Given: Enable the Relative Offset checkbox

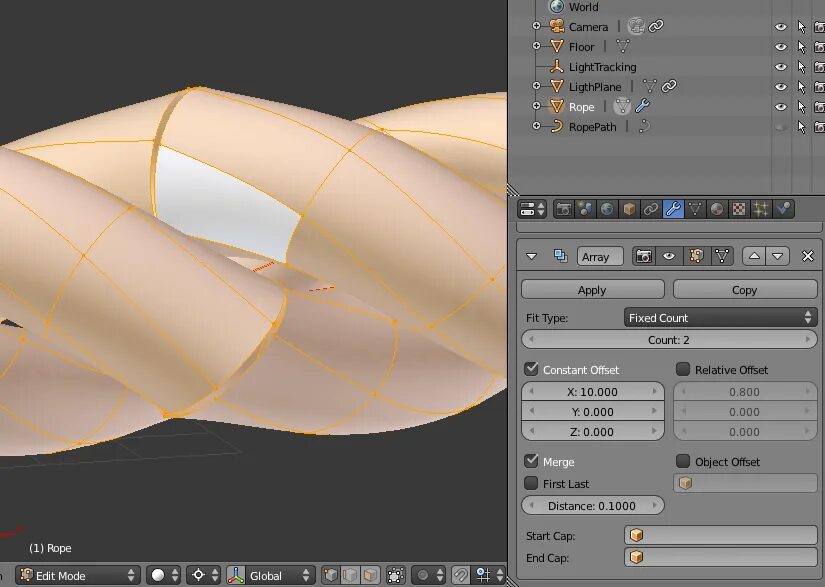Looking at the screenshot, I should pyautogui.click(x=683, y=369).
